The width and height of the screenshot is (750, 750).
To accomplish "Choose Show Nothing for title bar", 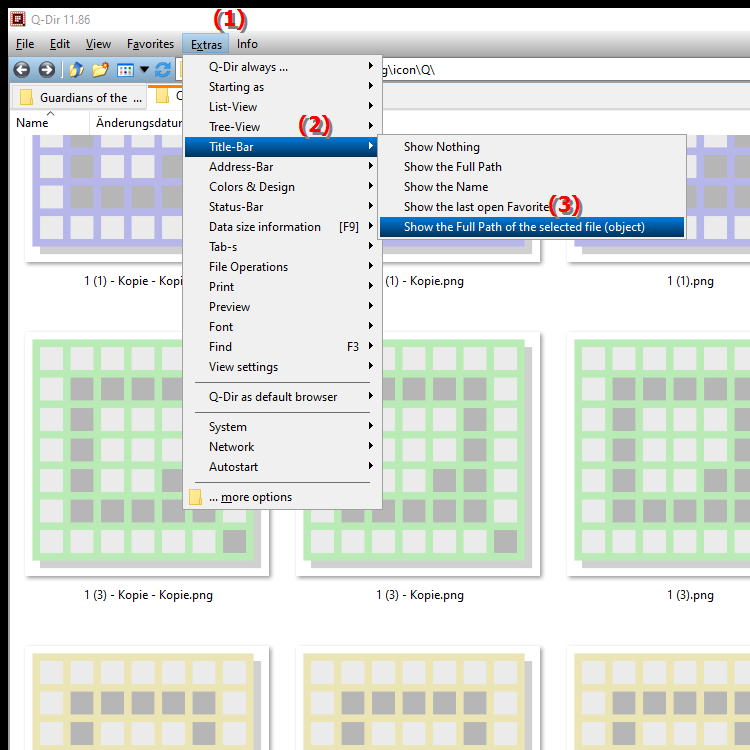I will tap(532, 147).
